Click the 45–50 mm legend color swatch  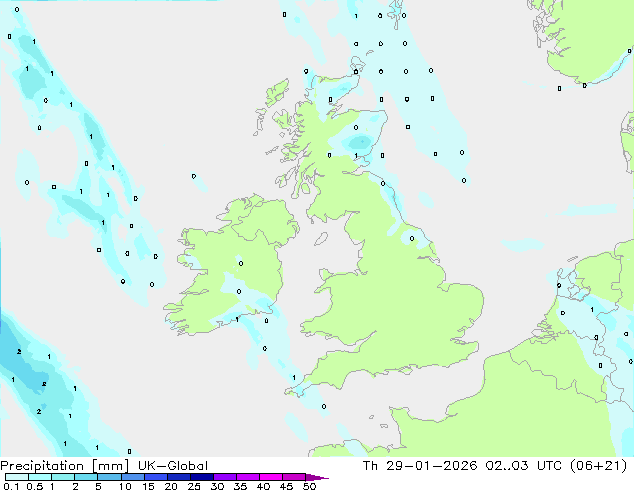tap(294, 477)
